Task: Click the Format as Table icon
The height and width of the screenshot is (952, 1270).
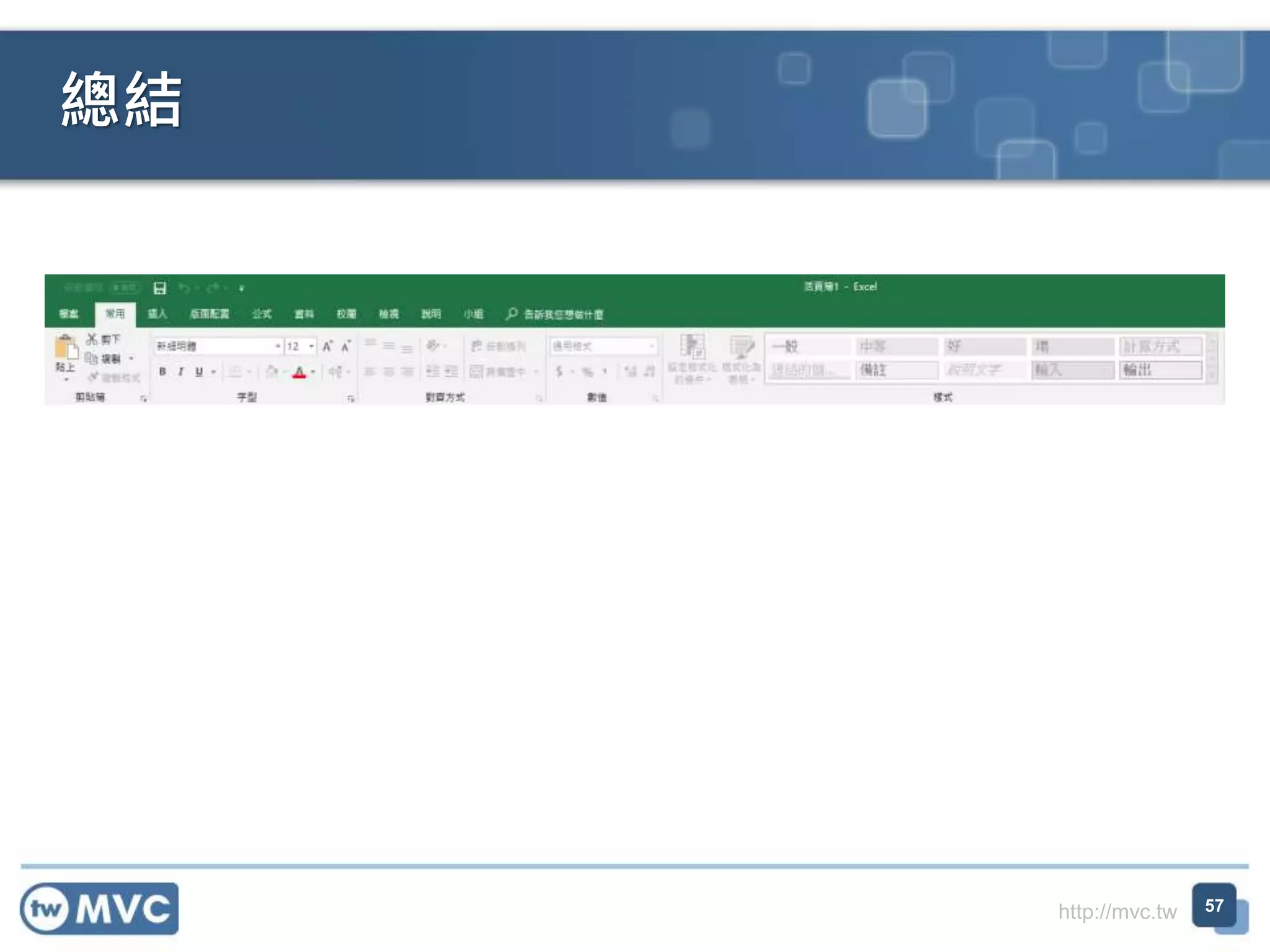Action: coord(741,347)
